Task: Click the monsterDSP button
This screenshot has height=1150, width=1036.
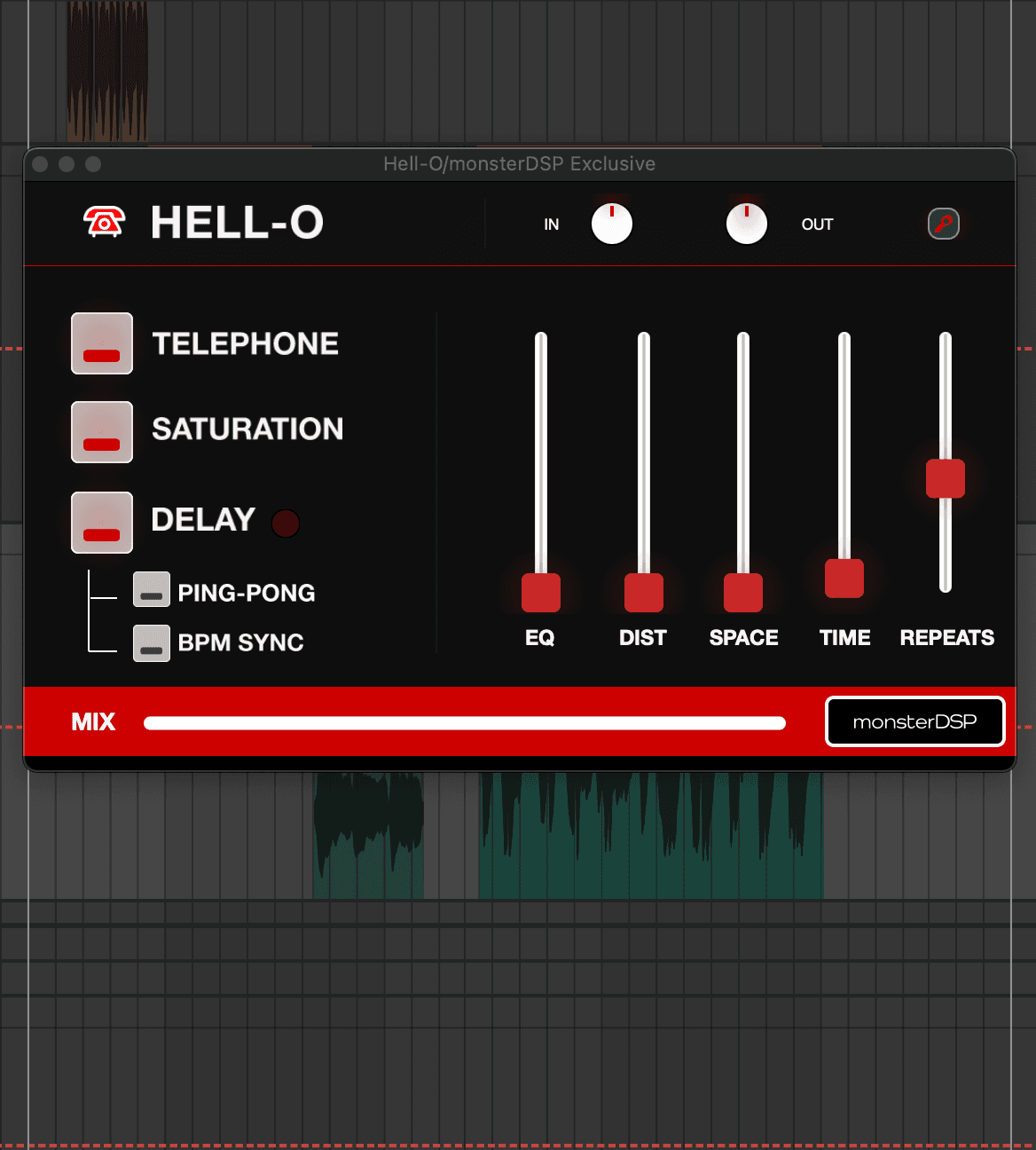Action: click(915, 721)
